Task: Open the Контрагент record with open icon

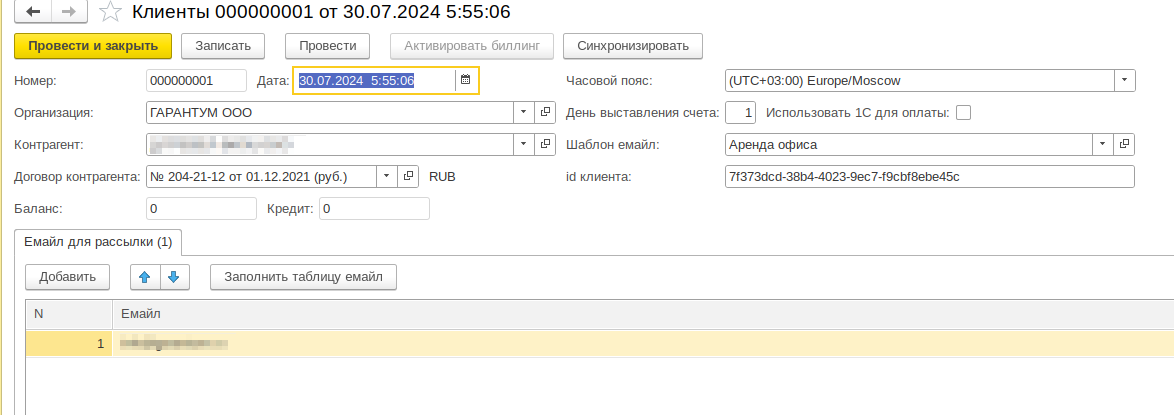Action: coord(545,145)
